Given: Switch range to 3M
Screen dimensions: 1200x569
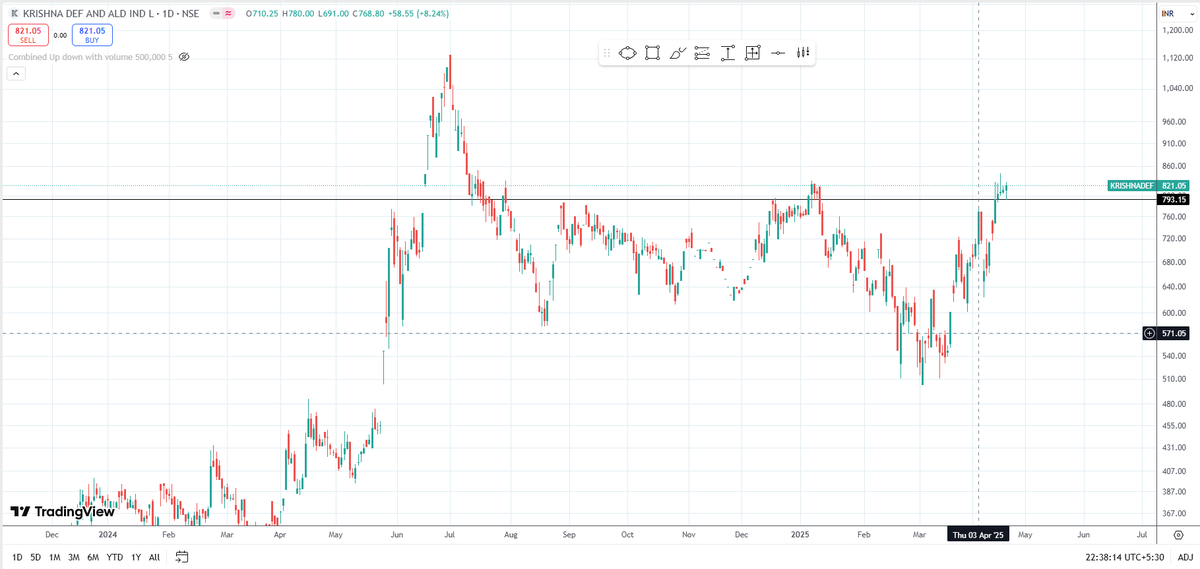Looking at the screenshot, I should point(74,557).
